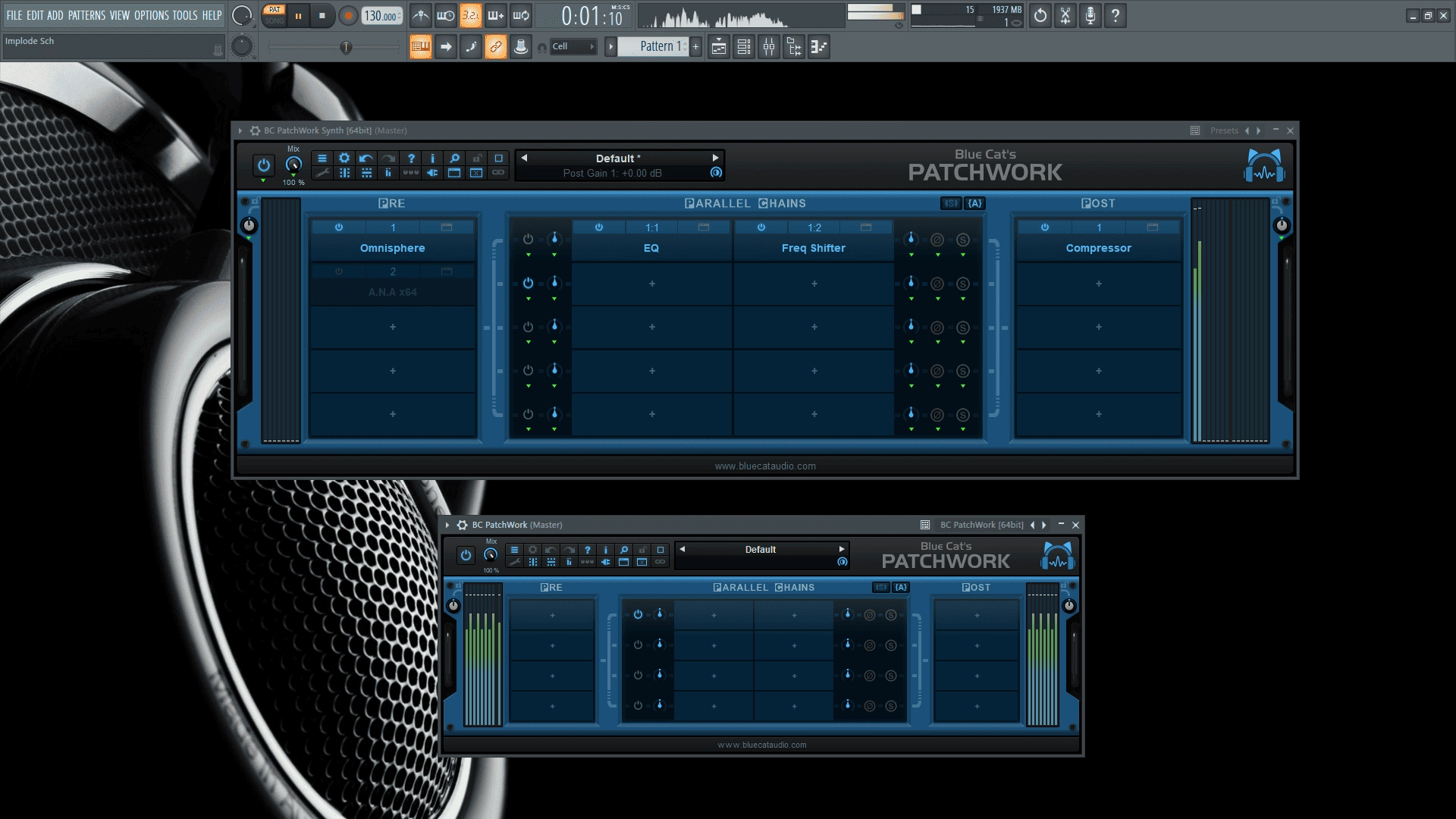Open the EQ plugin editor window icon
Image resolution: width=1456 pixels, height=819 pixels.
click(x=704, y=227)
